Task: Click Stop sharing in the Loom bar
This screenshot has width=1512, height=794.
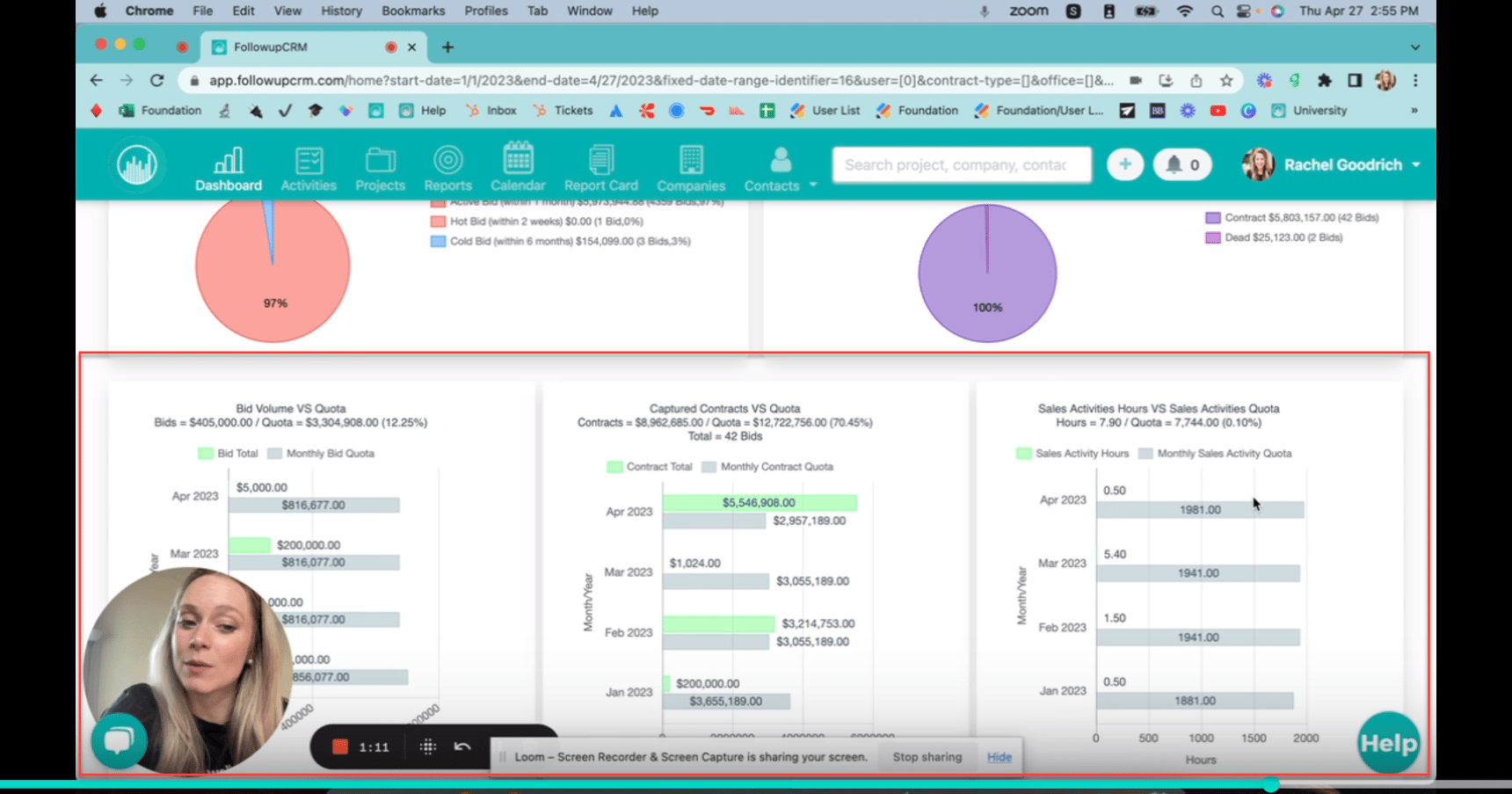Action: point(927,756)
